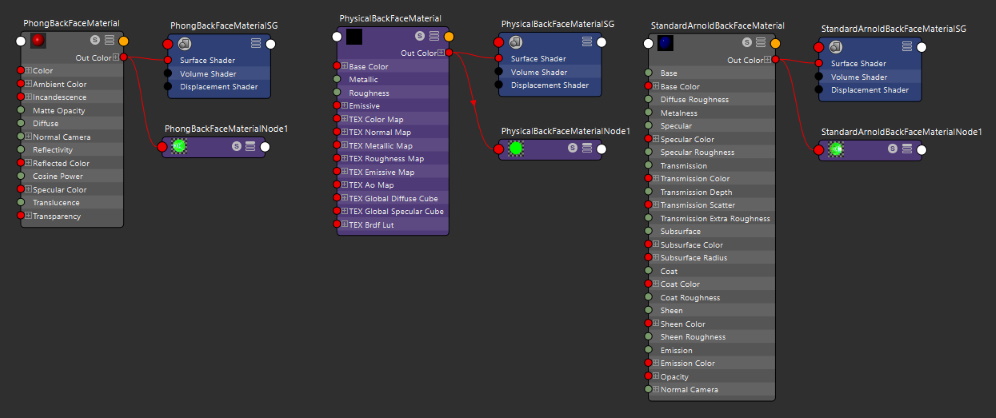996x418 pixels.
Task: Click the view mode lines icon on PhysicalBackFaceMaterial
Action: point(434,36)
